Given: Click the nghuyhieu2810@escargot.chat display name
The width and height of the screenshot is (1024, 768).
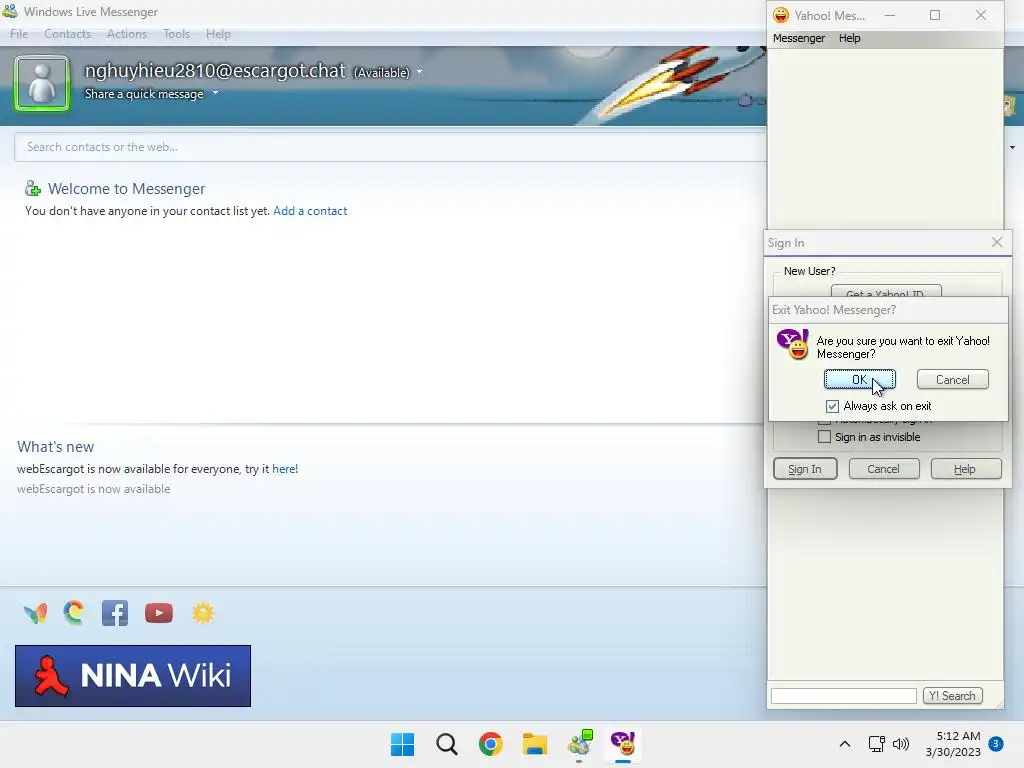Looking at the screenshot, I should [215, 70].
